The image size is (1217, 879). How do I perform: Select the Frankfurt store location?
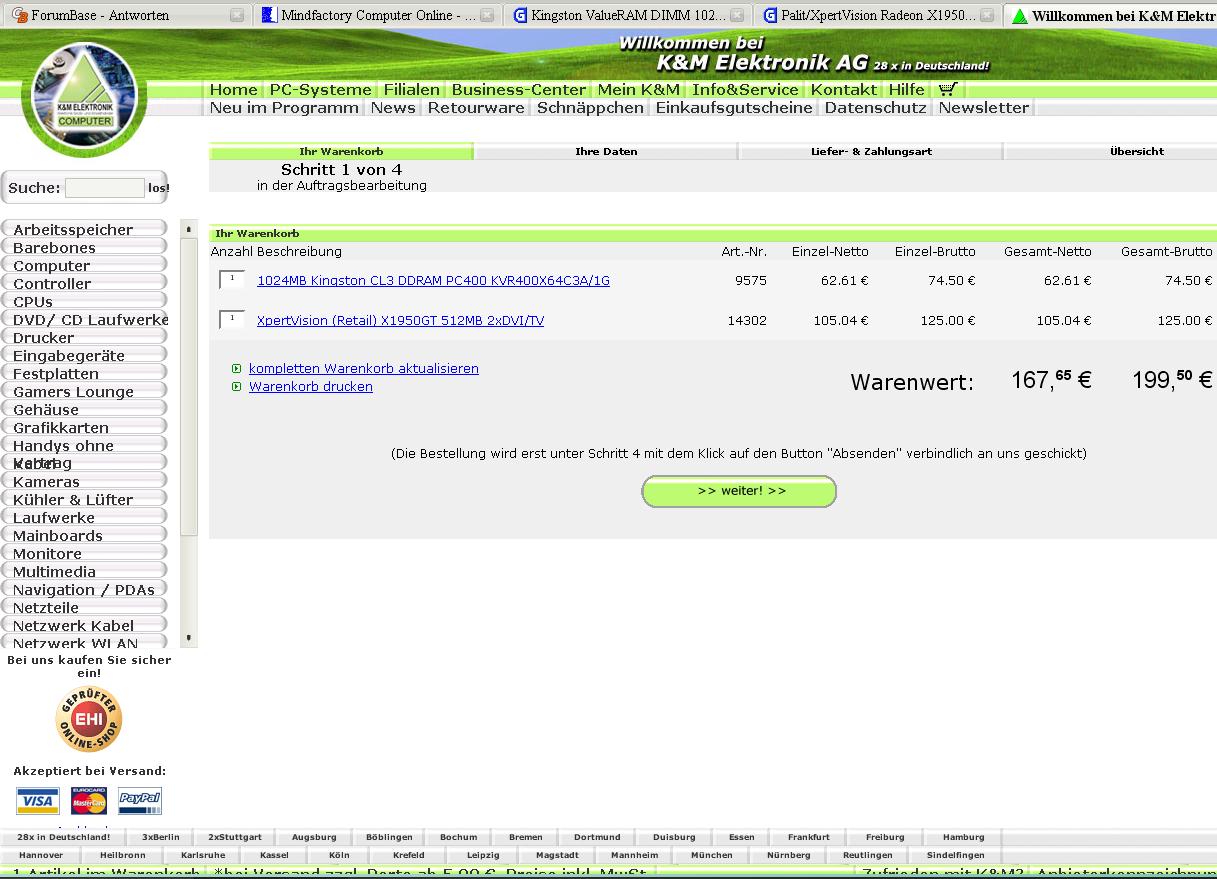809,837
